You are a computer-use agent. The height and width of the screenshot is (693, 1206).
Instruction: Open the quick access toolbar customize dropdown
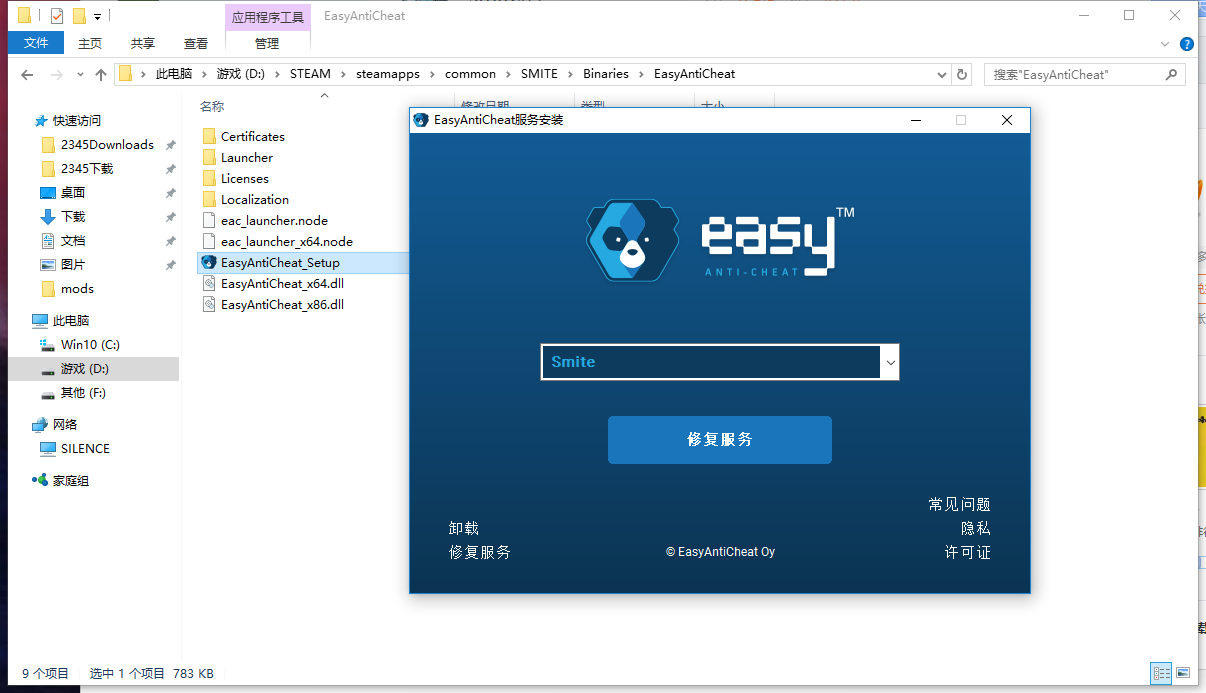97,16
